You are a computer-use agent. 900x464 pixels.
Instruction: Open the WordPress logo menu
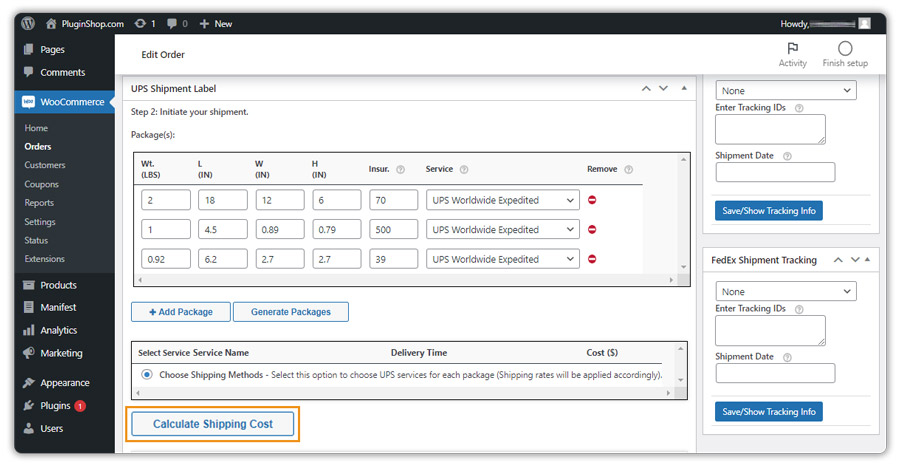point(28,24)
